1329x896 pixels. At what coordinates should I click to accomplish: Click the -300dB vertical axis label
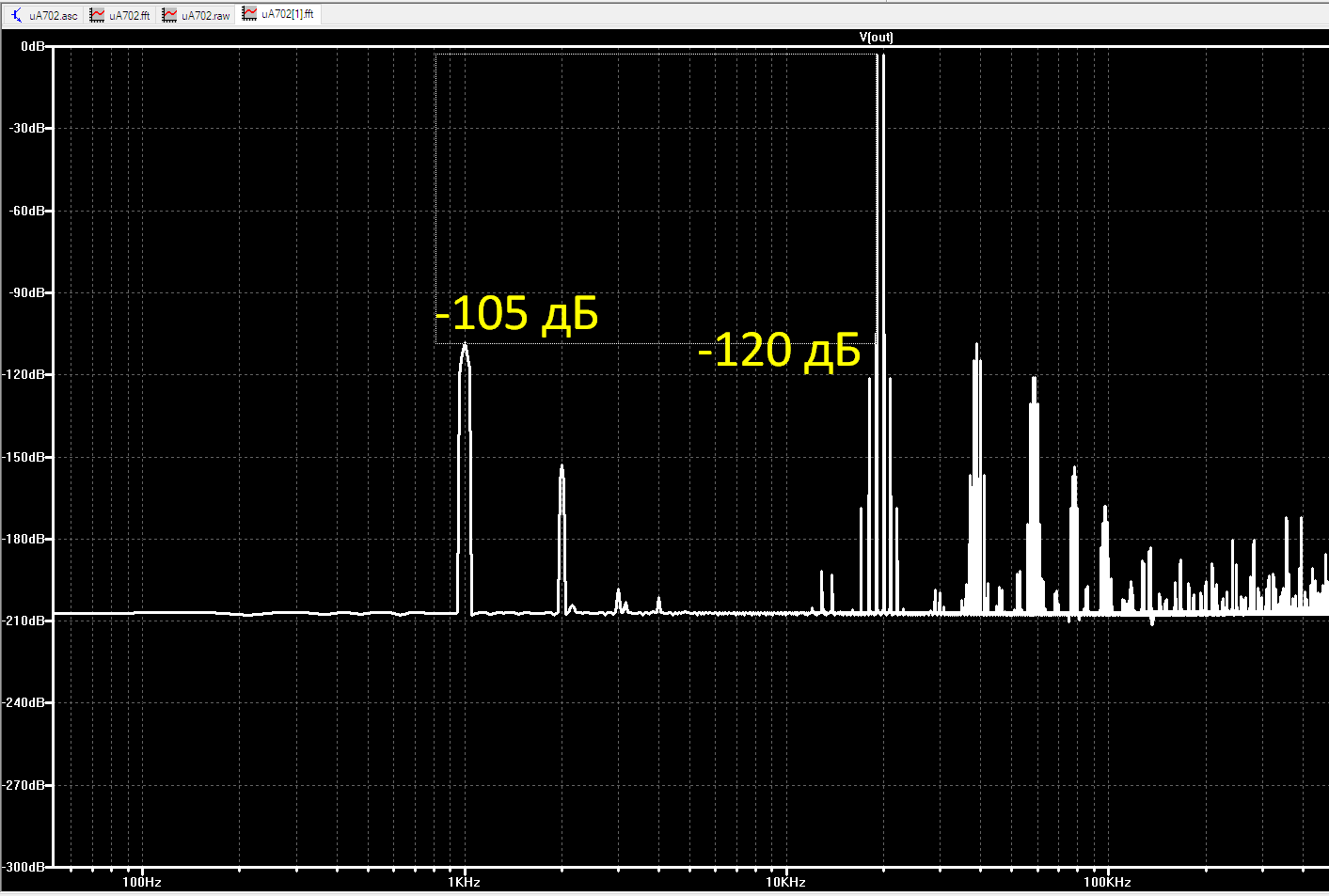point(24,867)
